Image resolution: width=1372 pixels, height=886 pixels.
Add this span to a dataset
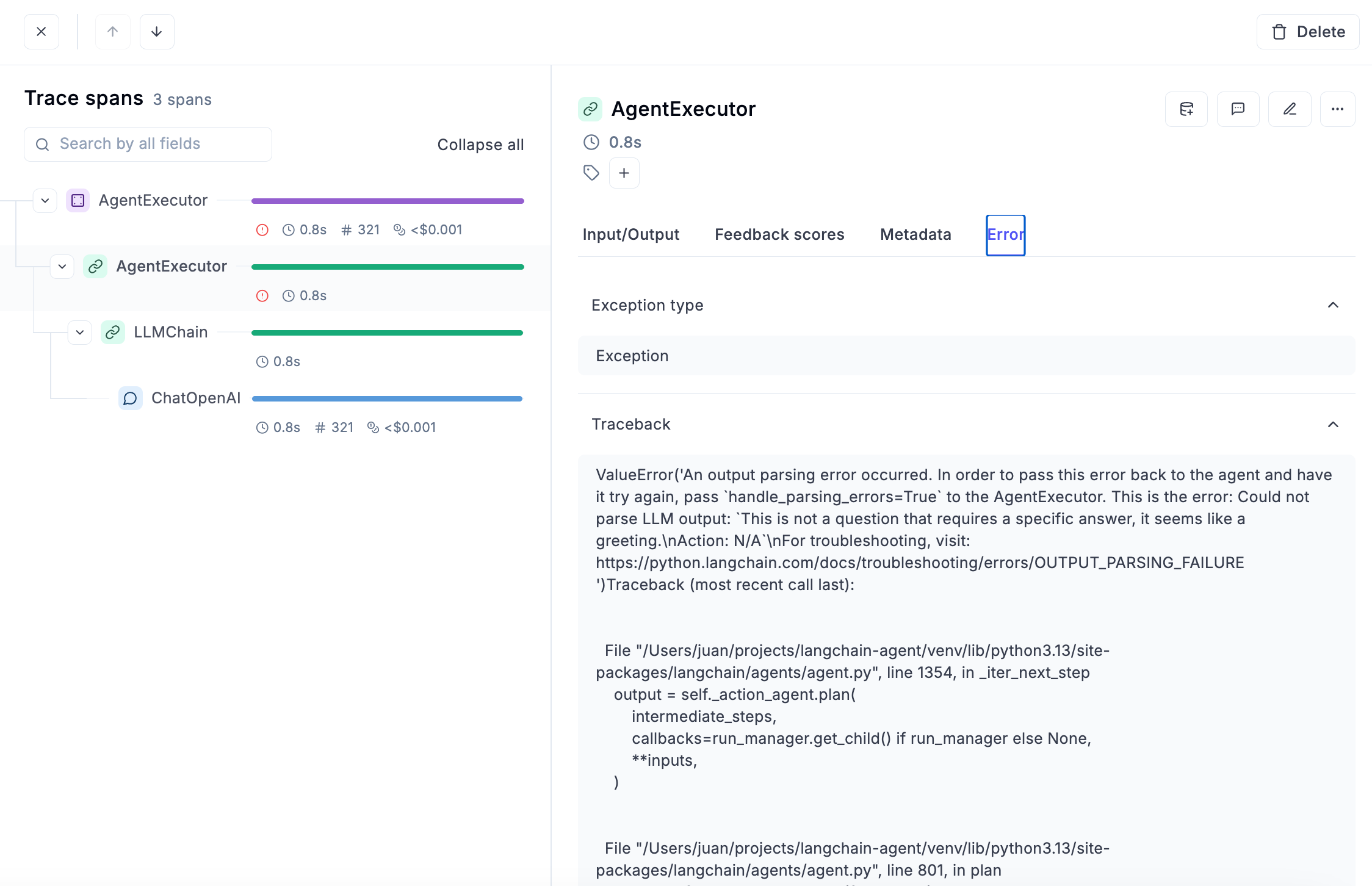[1186, 109]
